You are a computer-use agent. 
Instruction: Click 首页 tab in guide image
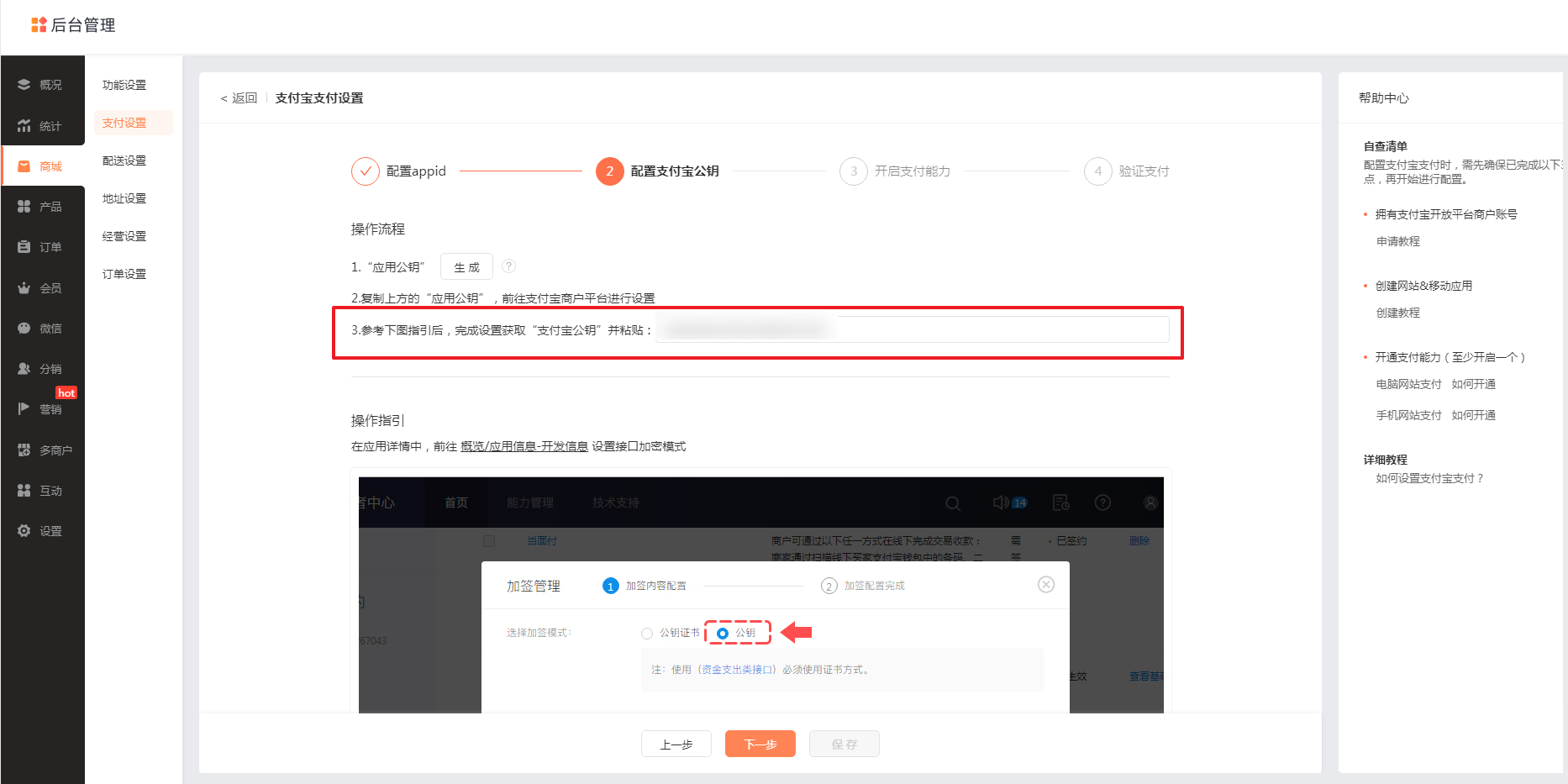point(456,502)
